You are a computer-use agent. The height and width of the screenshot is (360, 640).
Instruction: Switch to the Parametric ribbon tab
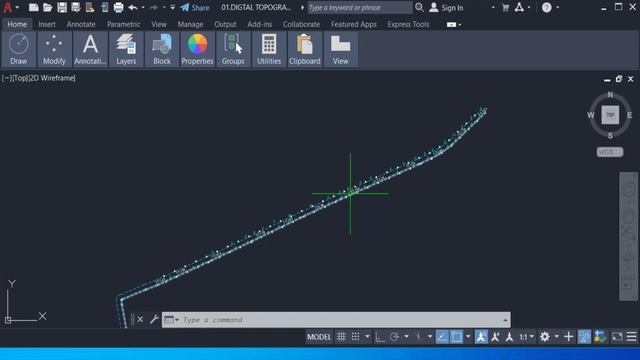pos(124,24)
